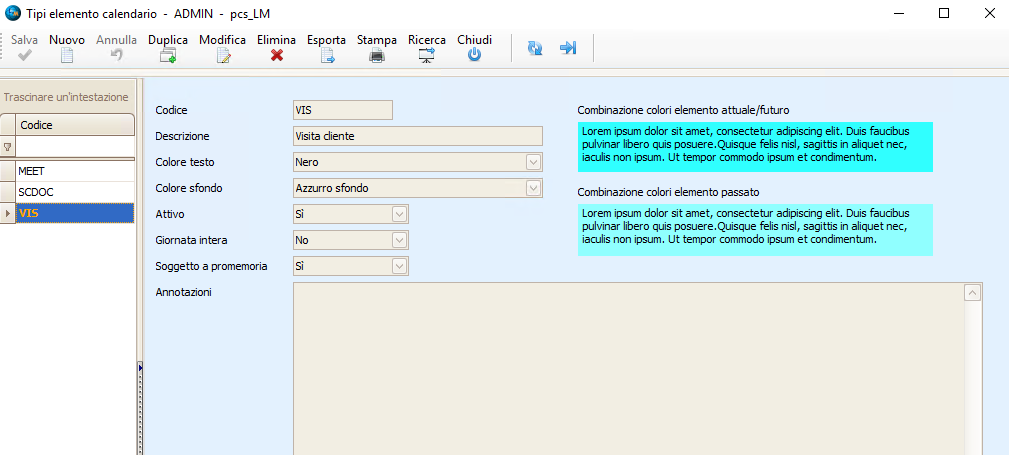Click the blue arrow-to-bar toolbar icon
The image size is (1009, 455).
click(x=568, y=48)
